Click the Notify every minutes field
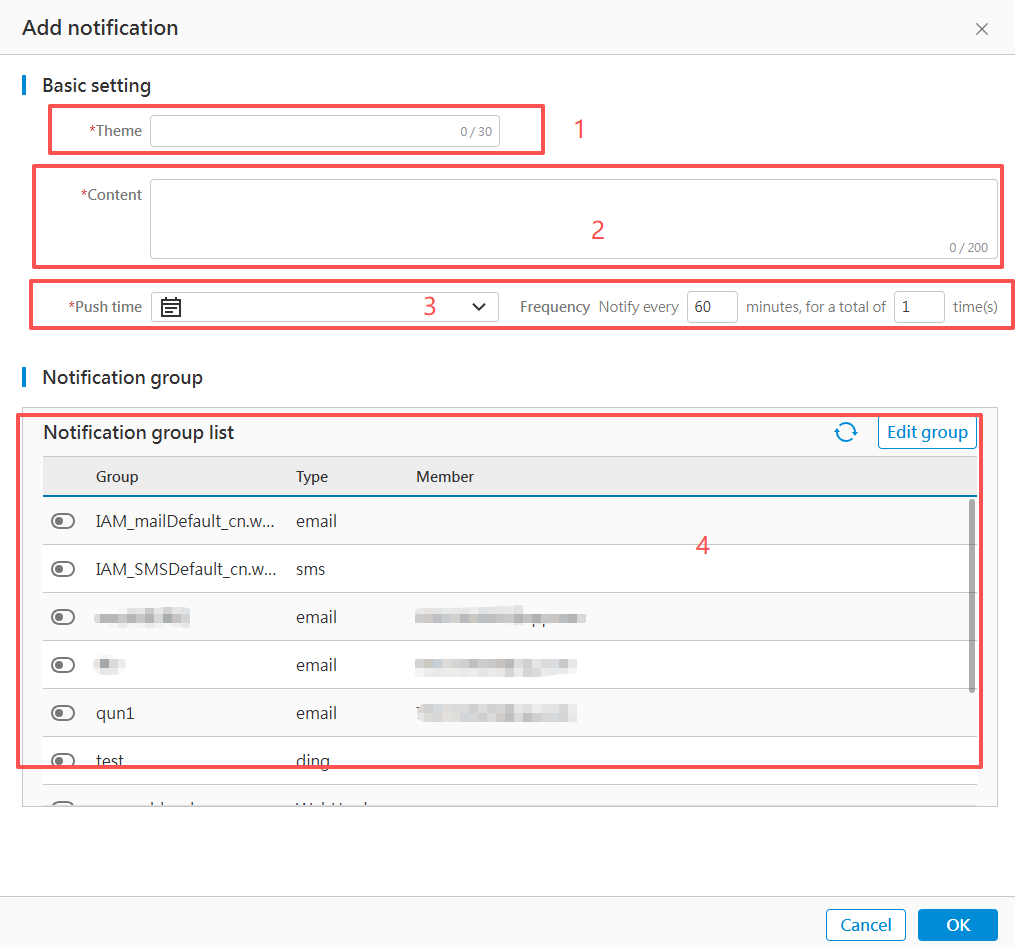This screenshot has width=1015, height=947. [x=712, y=307]
